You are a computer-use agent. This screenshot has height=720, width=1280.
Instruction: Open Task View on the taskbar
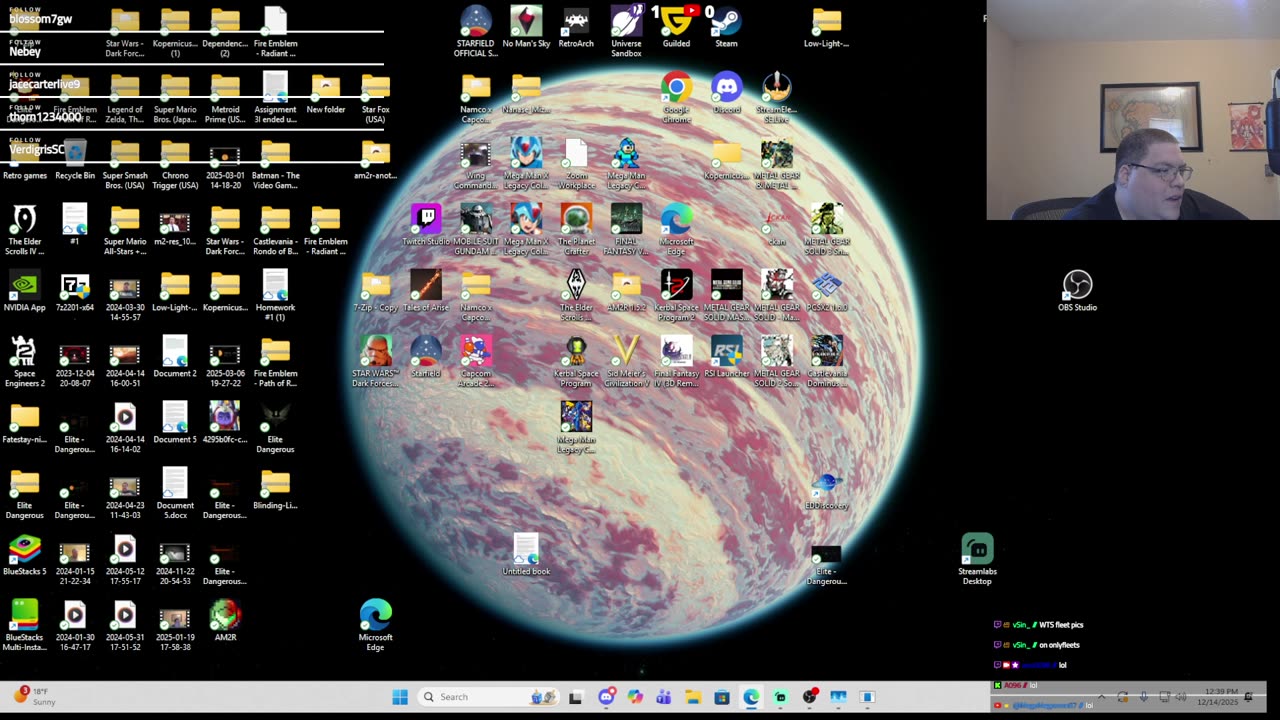pyautogui.click(x=576, y=697)
